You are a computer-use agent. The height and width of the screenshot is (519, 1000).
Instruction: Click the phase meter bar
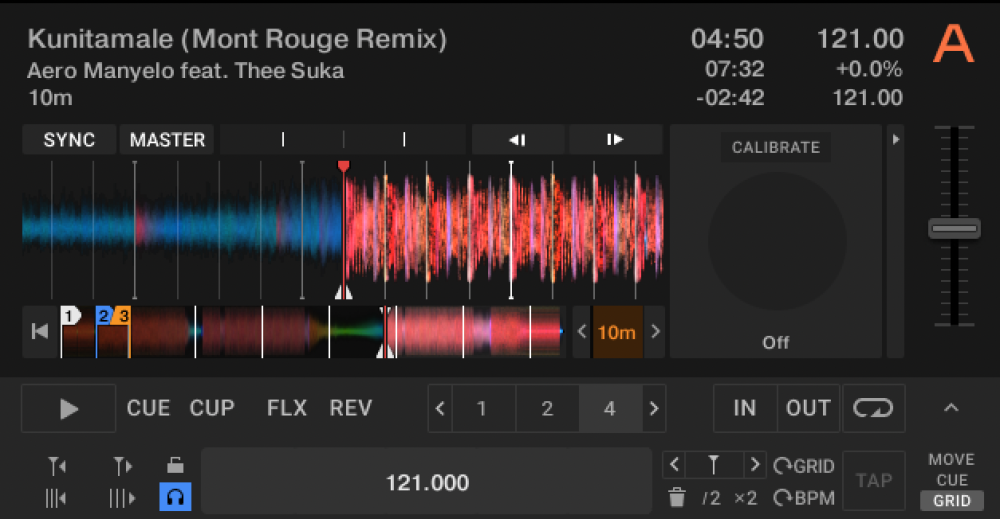click(x=343, y=140)
